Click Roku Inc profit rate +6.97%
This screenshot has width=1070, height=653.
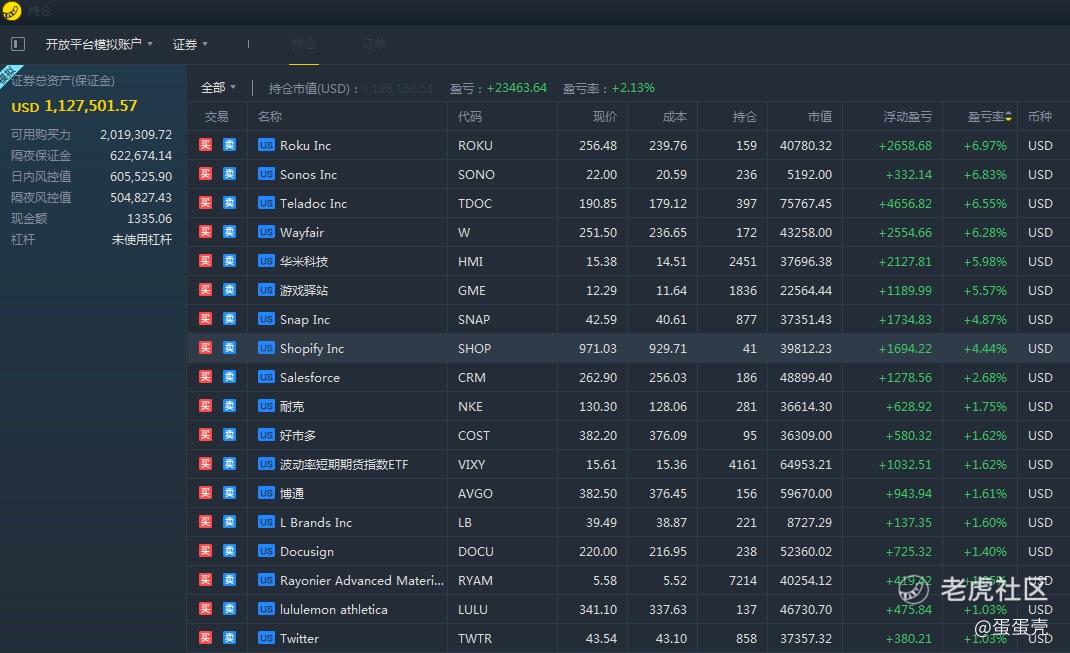point(985,145)
